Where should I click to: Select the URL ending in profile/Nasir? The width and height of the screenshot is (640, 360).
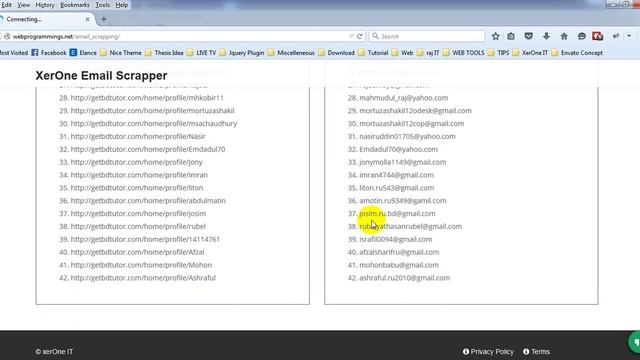138,136
